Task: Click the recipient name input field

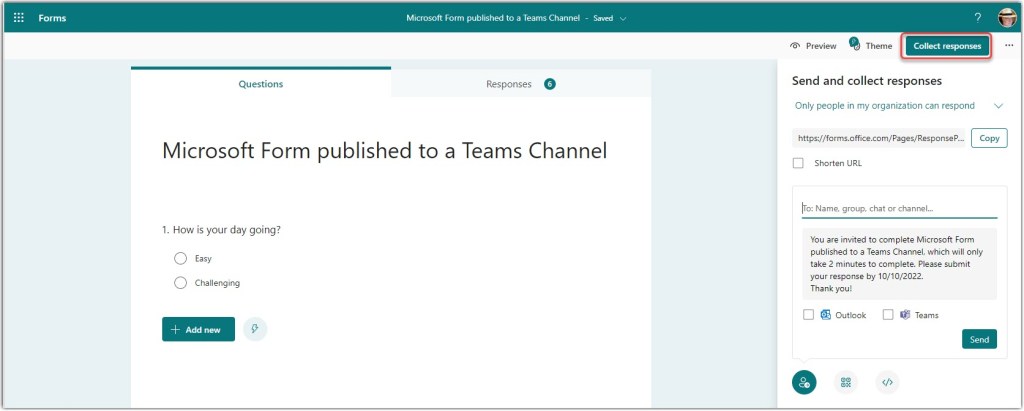Action: point(899,209)
